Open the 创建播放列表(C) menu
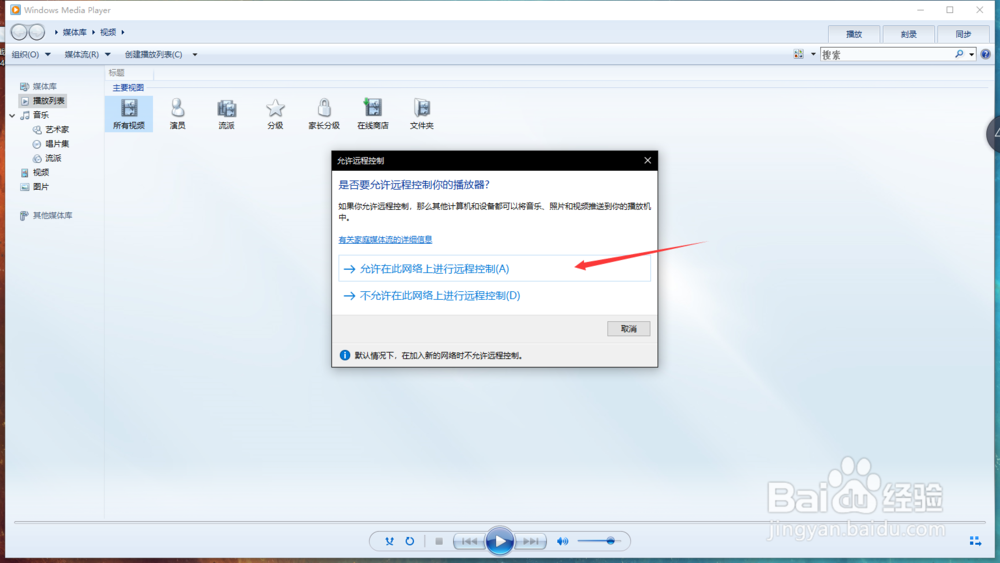The image size is (1000, 563). 153,55
